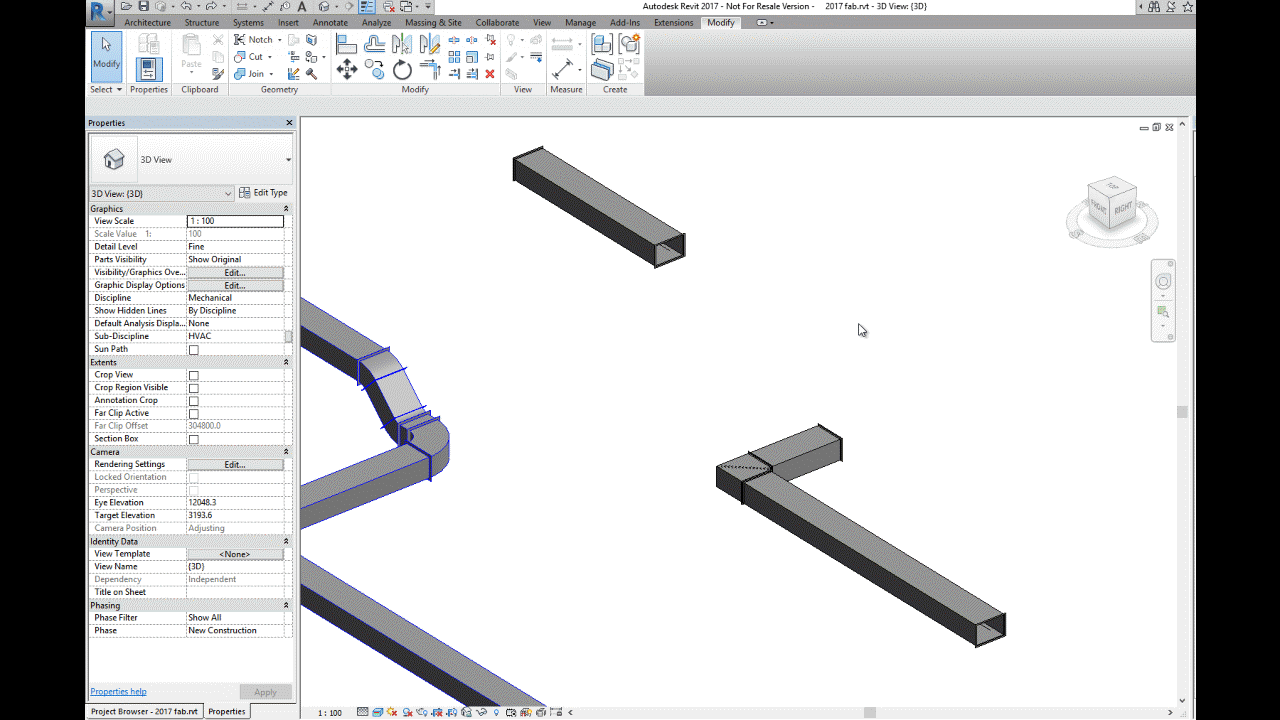Select the Mirror tool

coord(402,46)
